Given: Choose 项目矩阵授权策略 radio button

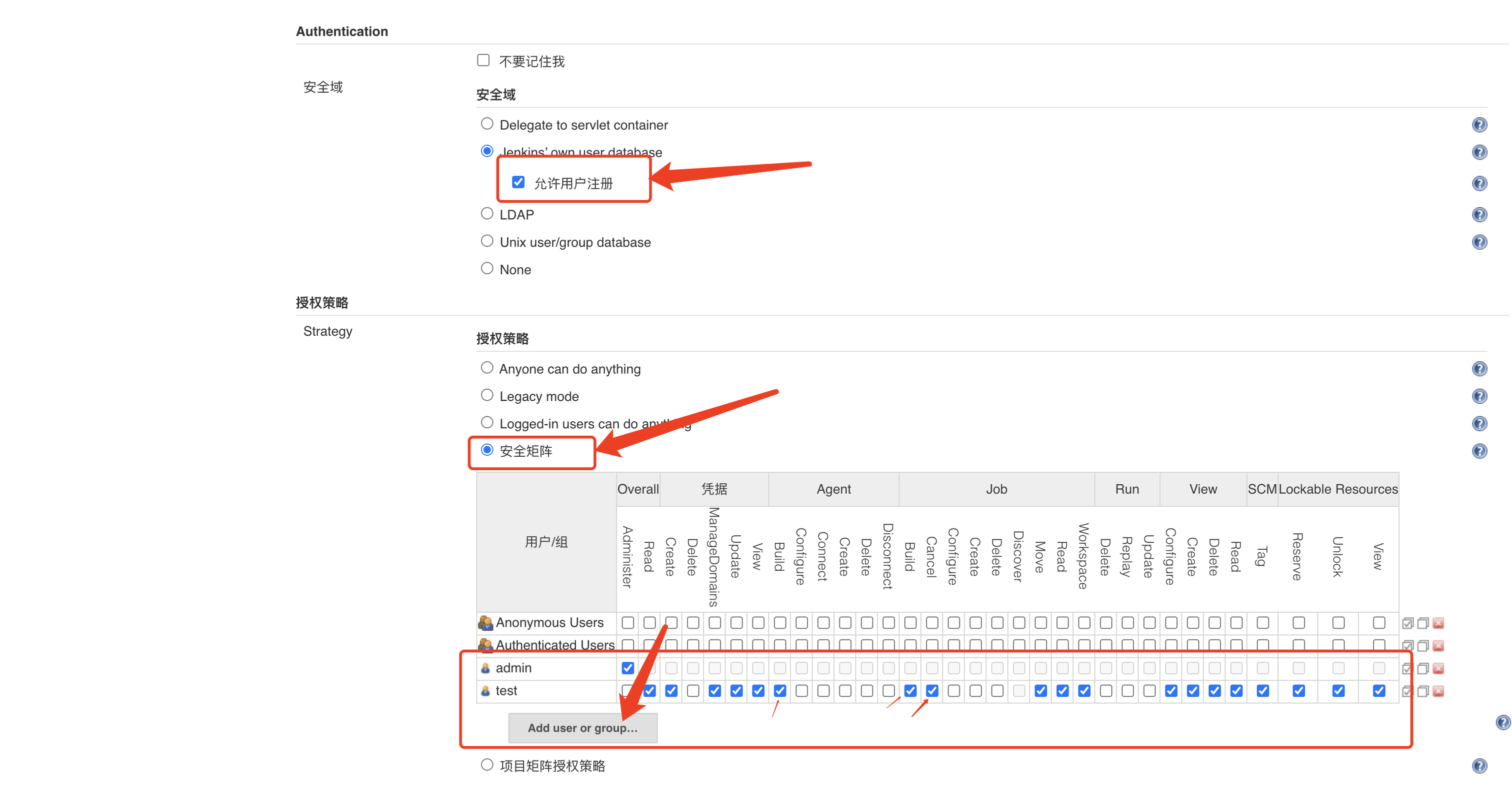Looking at the screenshot, I should coord(486,765).
